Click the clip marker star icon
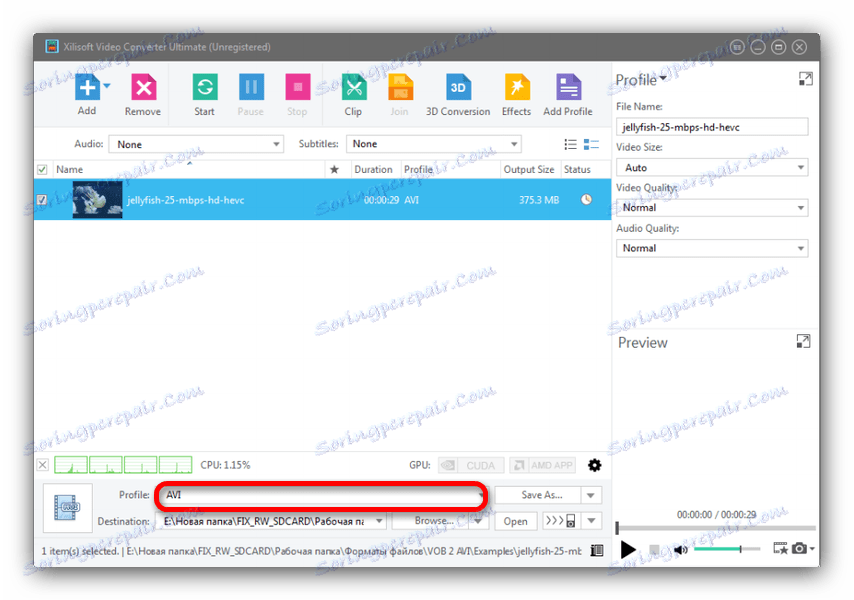854x600 pixels. (x=780, y=548)
